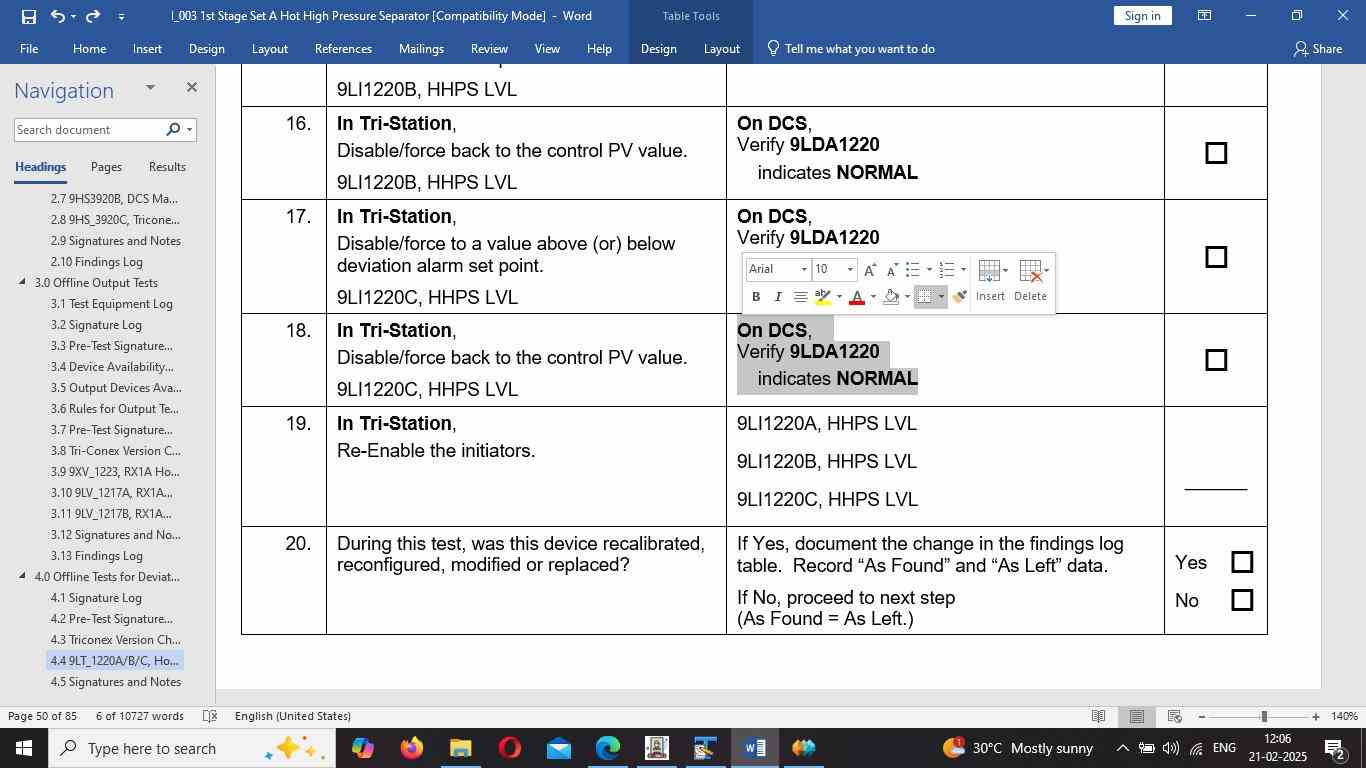Go to heading 3.13 Findings Log
Screen dimensions: 1366x768
(x=97, y=556)
